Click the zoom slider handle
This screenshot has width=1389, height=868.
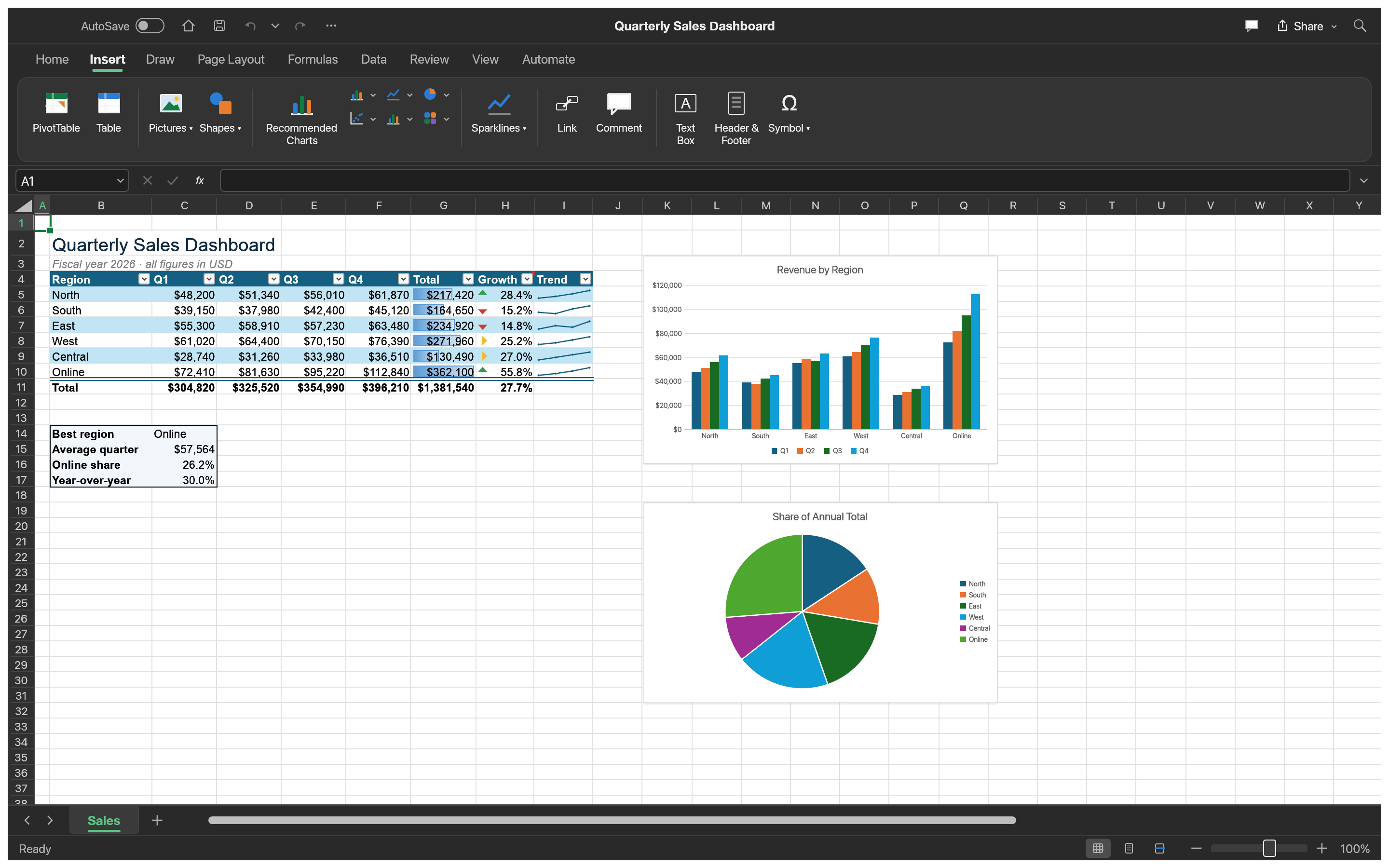(1269, 848)
